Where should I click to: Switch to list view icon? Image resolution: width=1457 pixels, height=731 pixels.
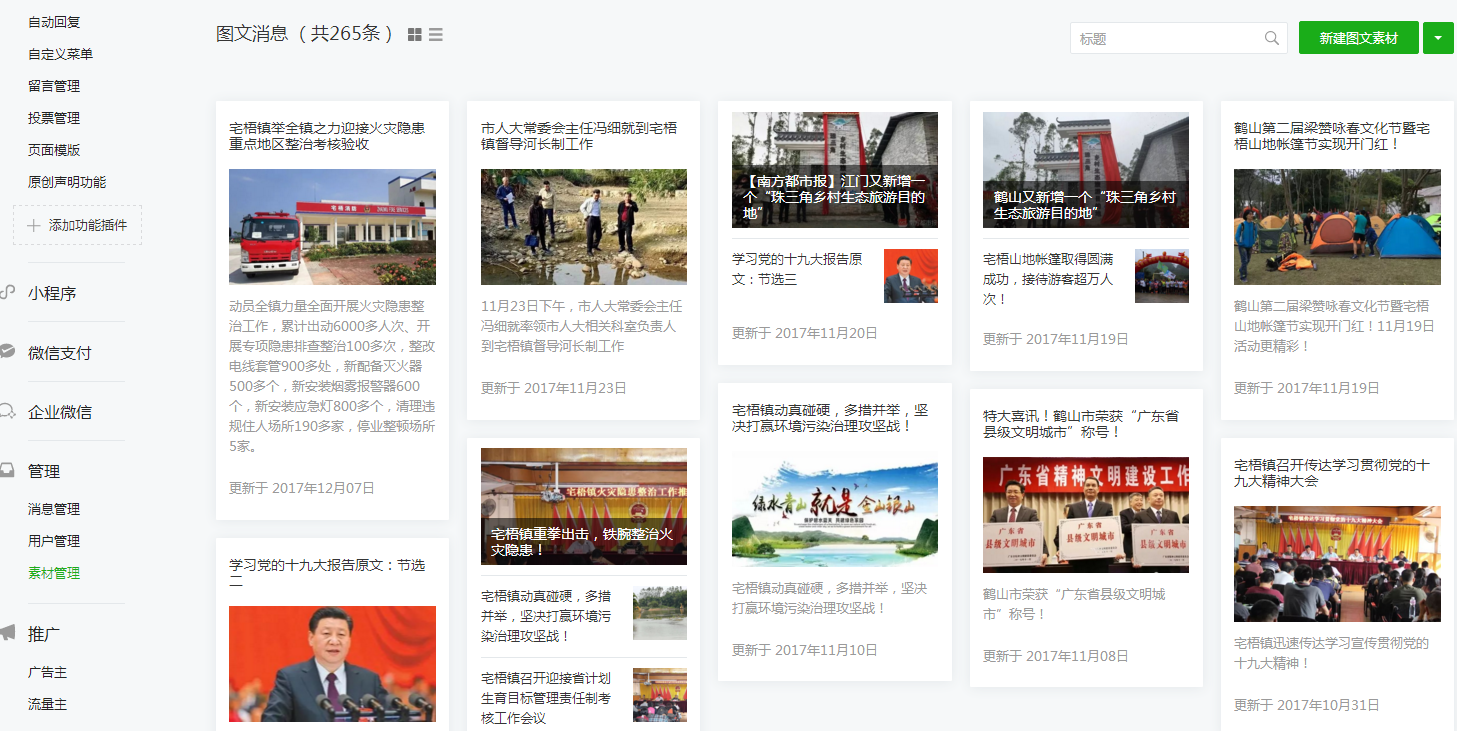[x=436, y=35]
